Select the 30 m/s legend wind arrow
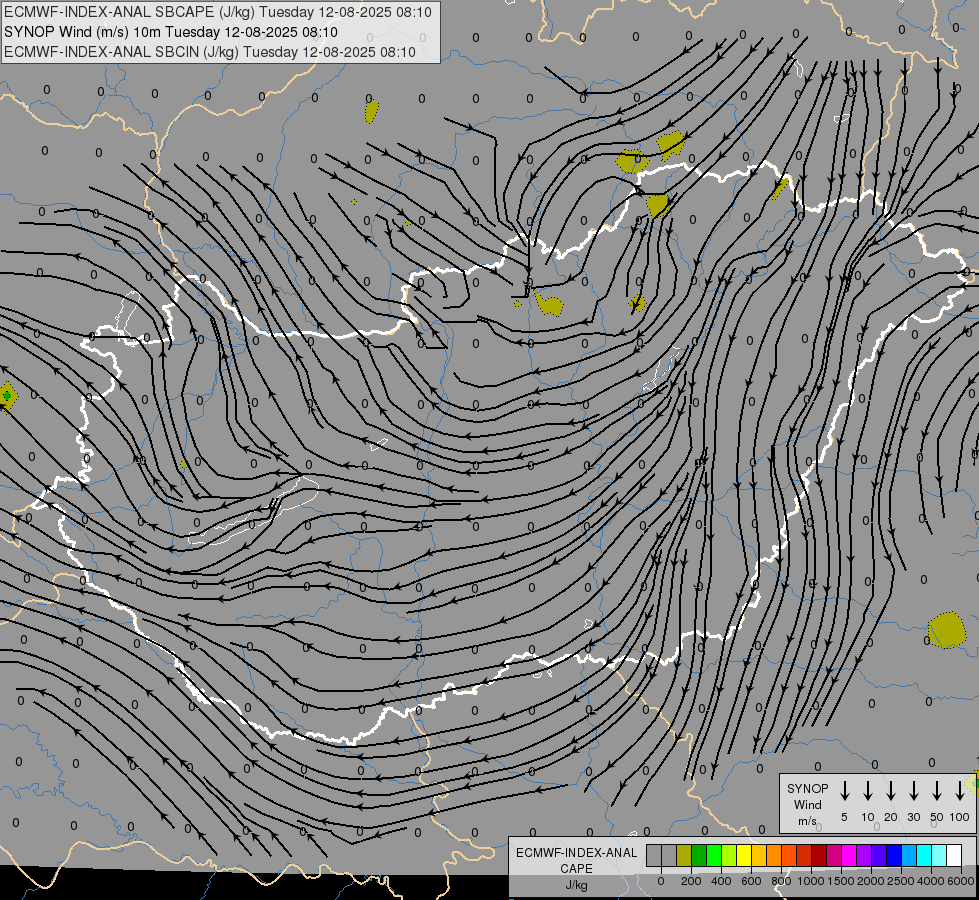Viewport: 979px width, 900px height. 914,791
